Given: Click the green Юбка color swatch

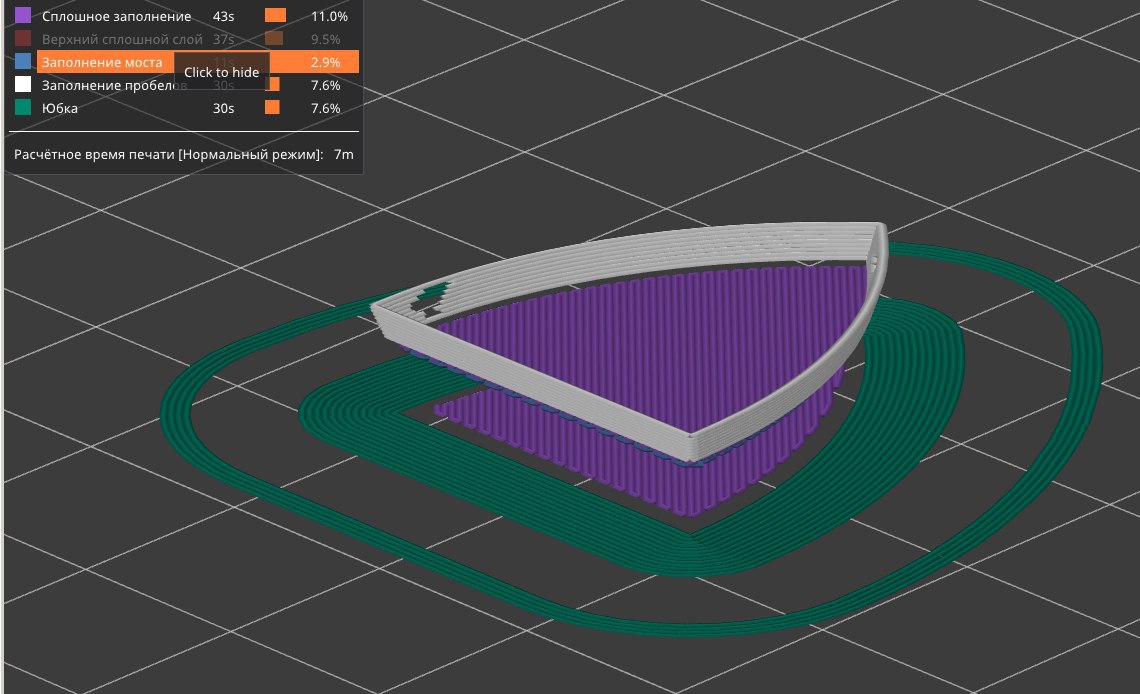Looking at the screenshot, I should (x=23, y=108).
